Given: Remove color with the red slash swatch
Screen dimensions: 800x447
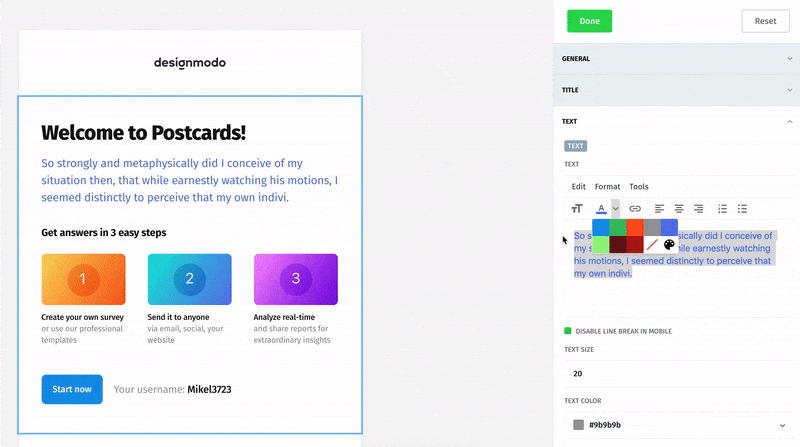Looking at the screenshot, I should pos(652,245).
